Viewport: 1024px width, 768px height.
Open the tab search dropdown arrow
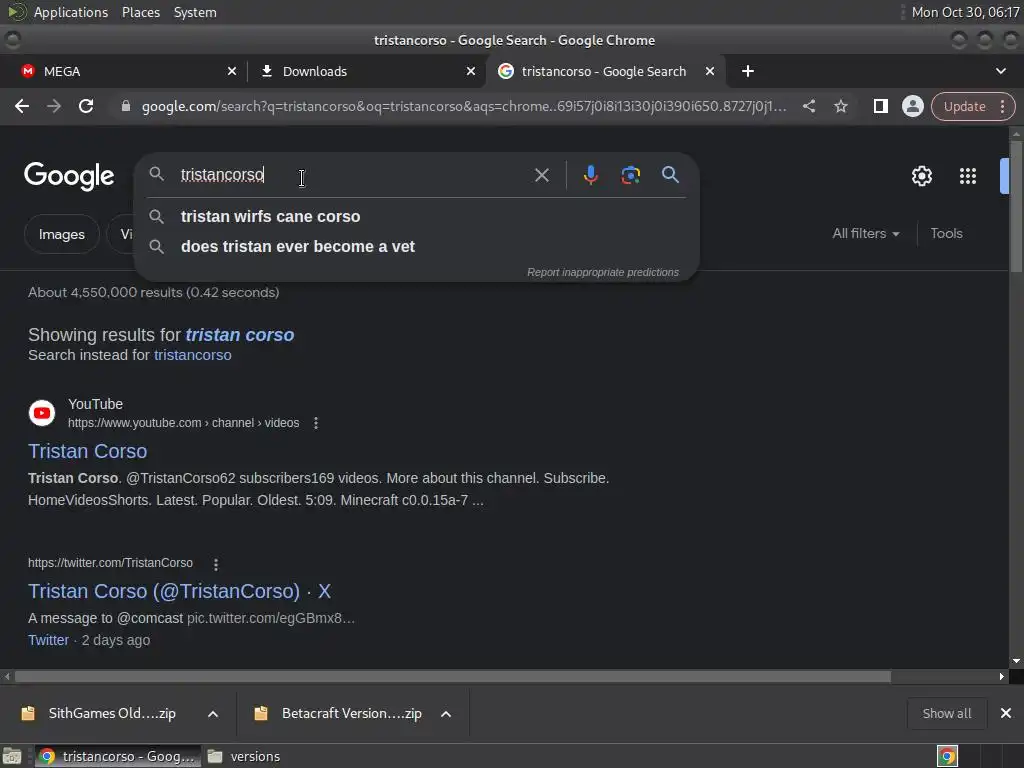pyautogui.click(x=1000, y=71)
